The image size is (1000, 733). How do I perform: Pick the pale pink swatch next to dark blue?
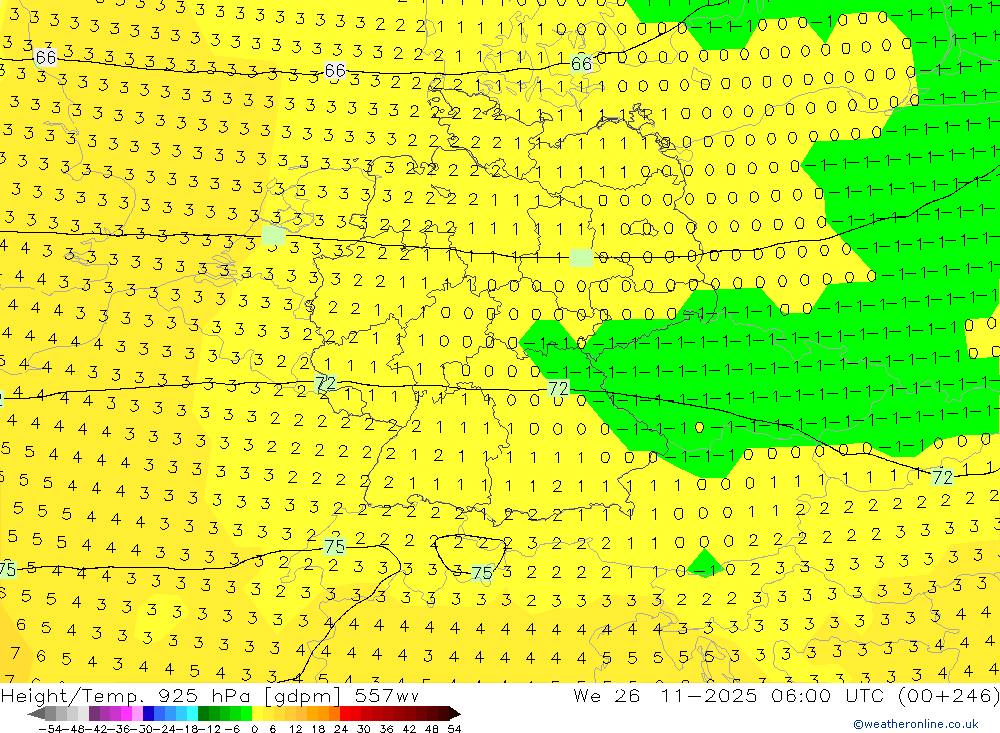[138, 714]
